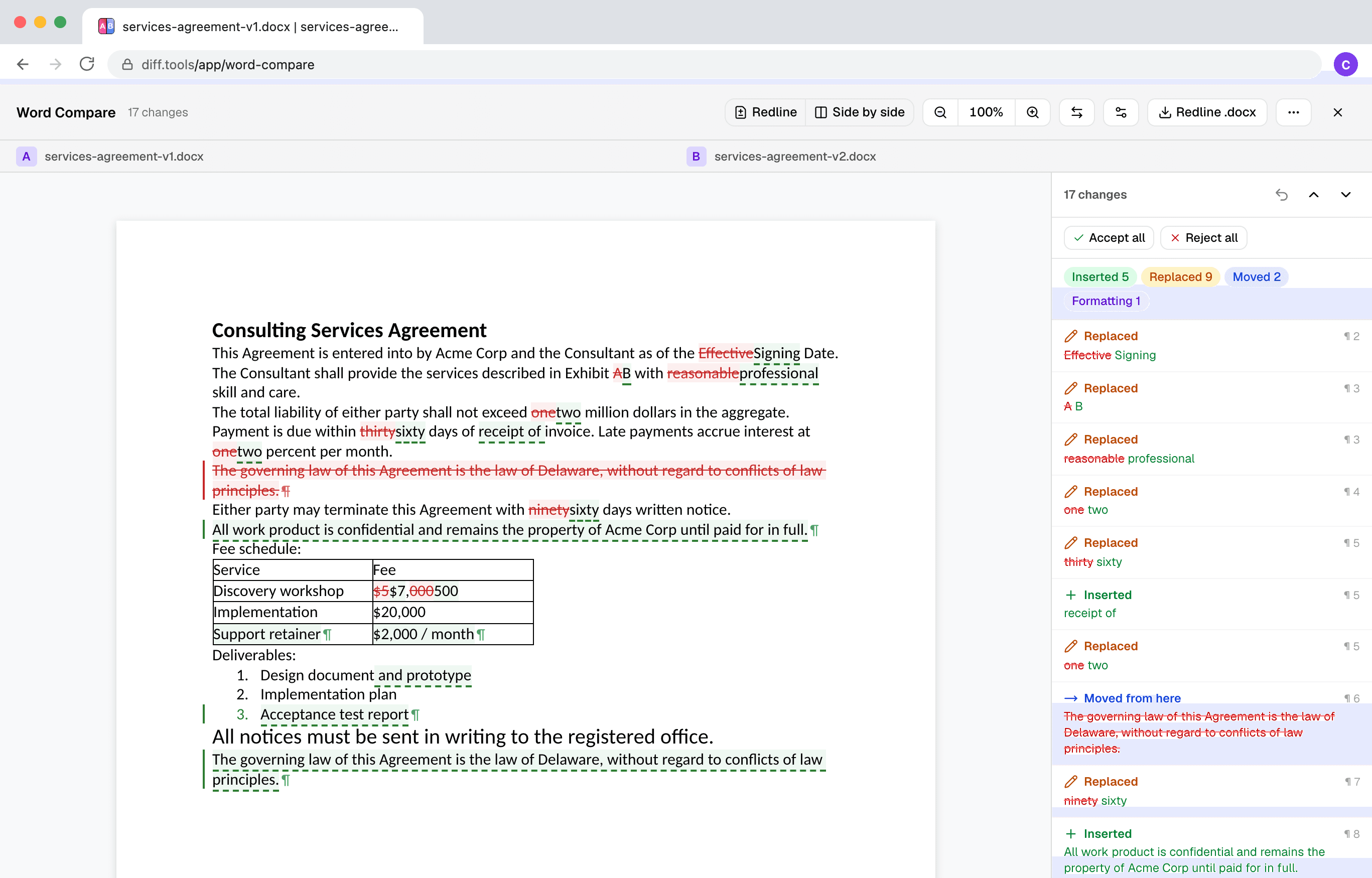Open comparison settings sliders icon
The height and width of the screenshot is (878, 1372).
pyautogui.click(x=1121, y=112)
